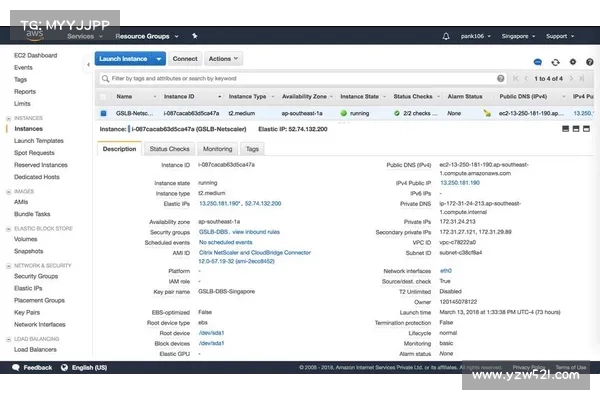Open Spot Requests in sidebar
This screenshot has width=600, height=400.
34,153
